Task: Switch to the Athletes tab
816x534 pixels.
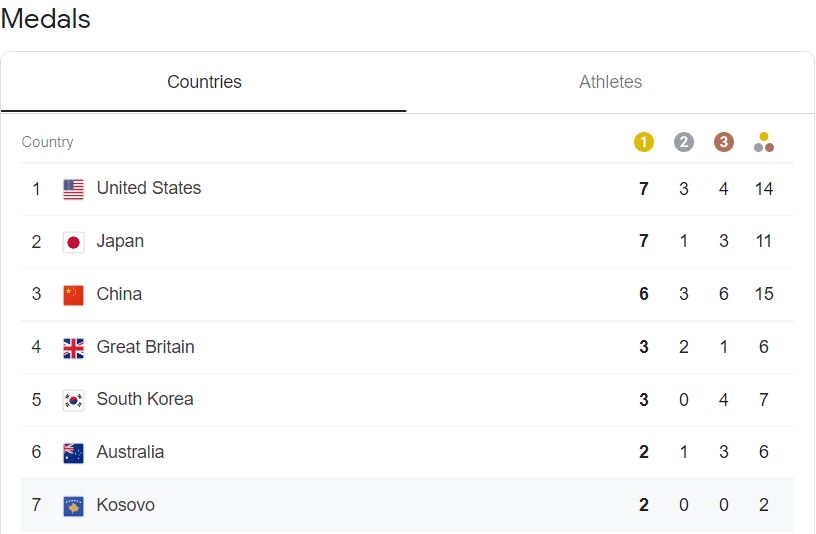Action: tap(610, 82)
